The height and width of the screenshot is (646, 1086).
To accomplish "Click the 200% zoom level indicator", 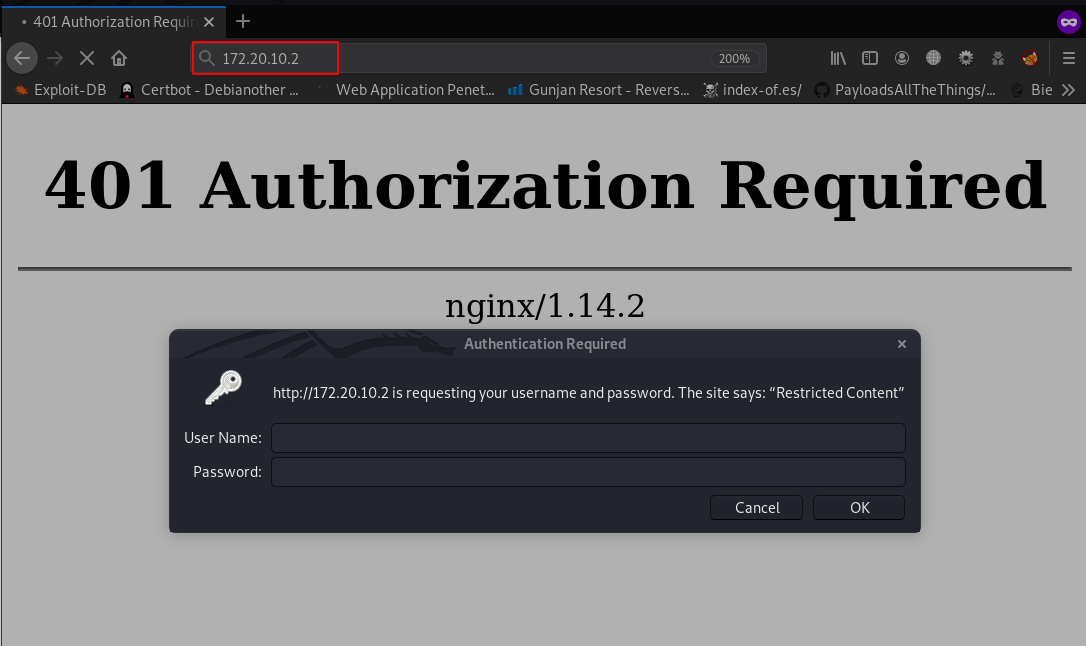I will point(734,59).
